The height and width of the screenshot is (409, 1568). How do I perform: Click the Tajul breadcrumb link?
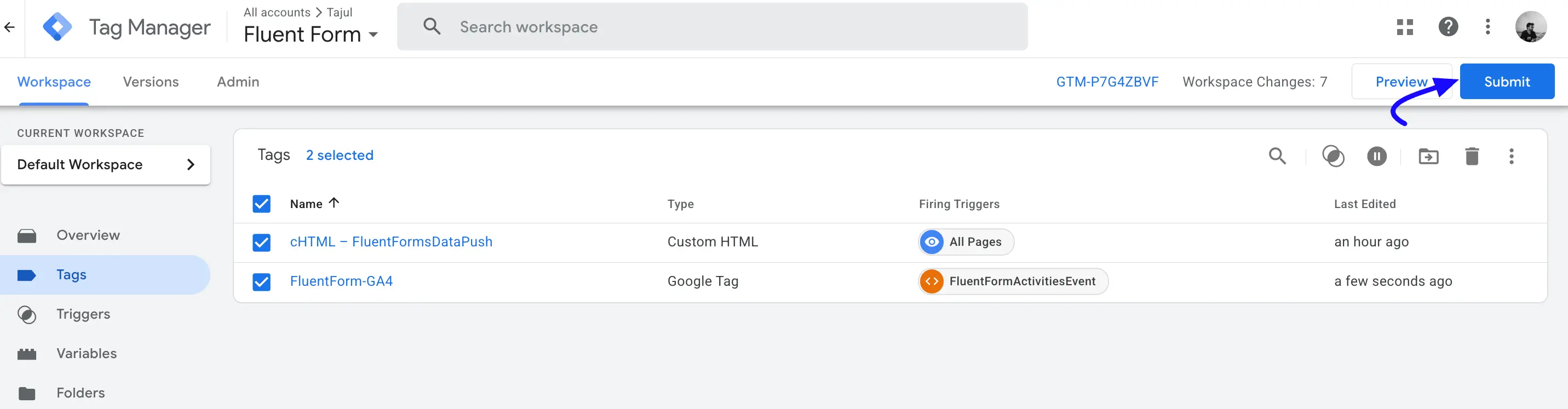340,12
